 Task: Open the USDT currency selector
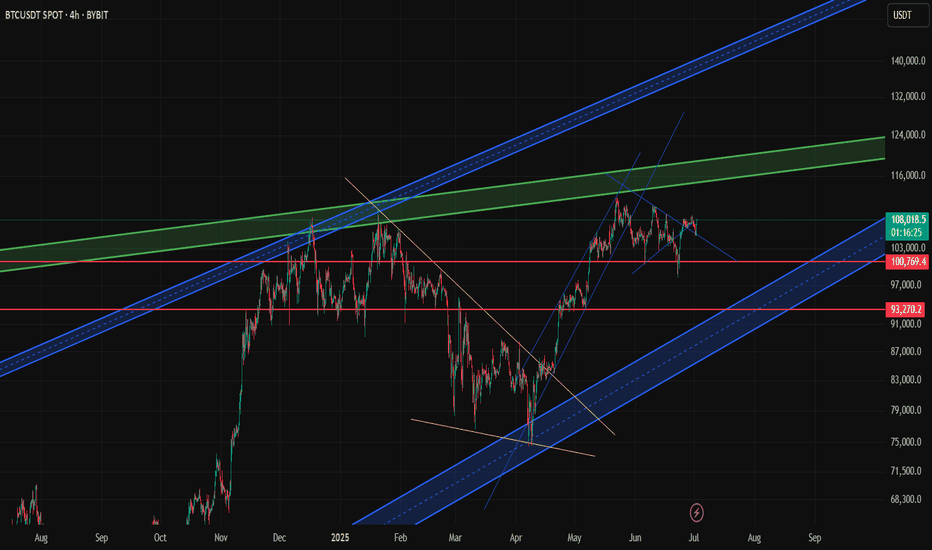(908, 15)
